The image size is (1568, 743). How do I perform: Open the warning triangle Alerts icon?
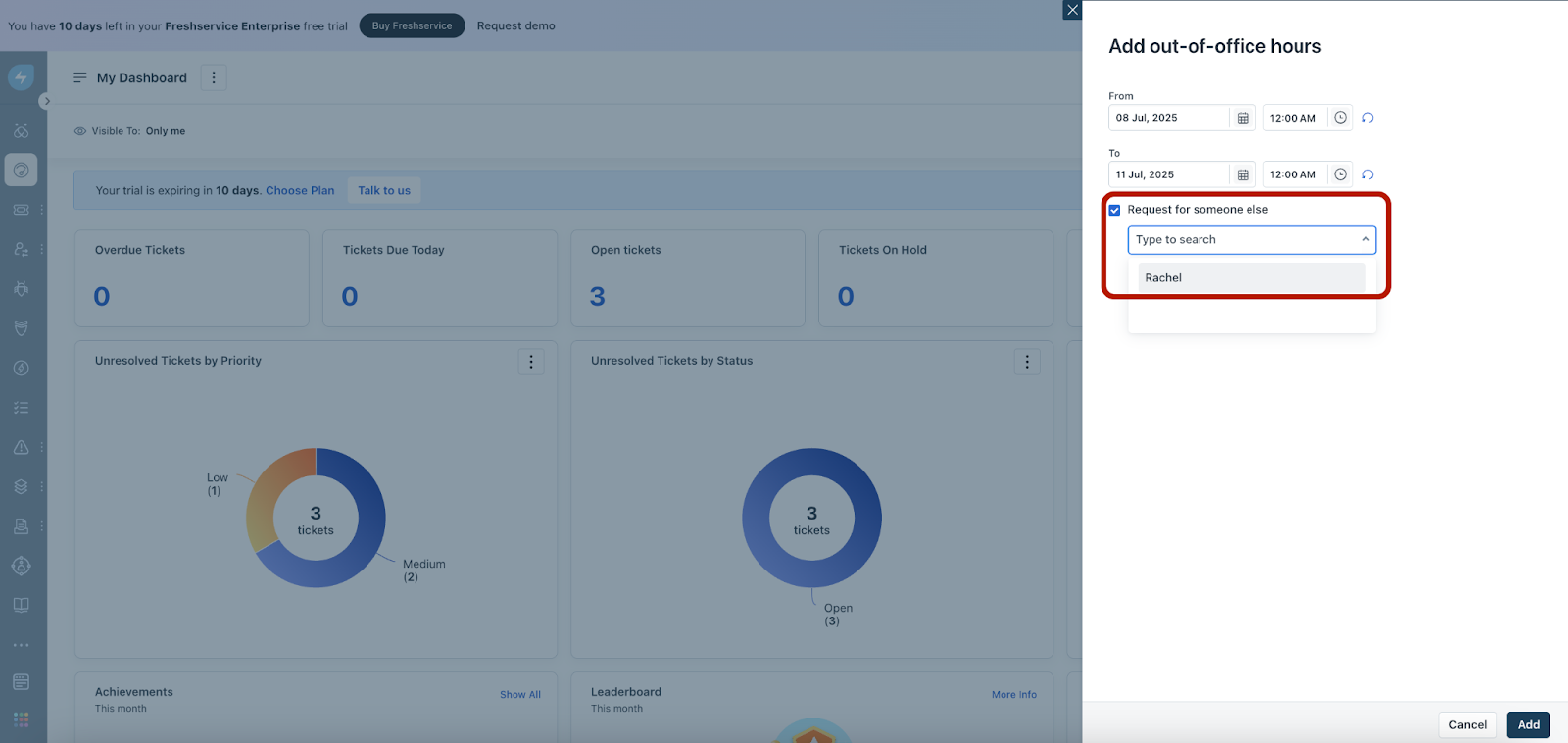(21, 447)
